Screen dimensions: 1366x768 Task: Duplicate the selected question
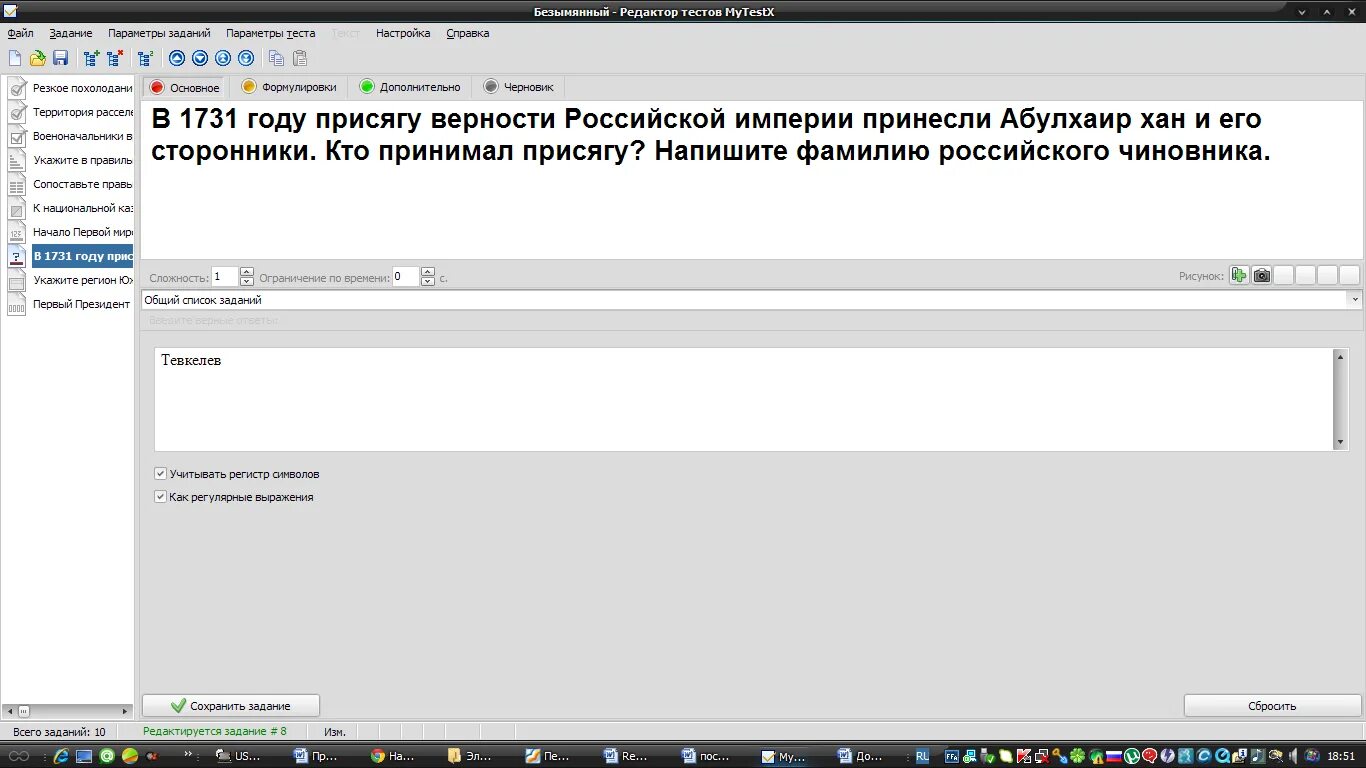tap(145, 58)
